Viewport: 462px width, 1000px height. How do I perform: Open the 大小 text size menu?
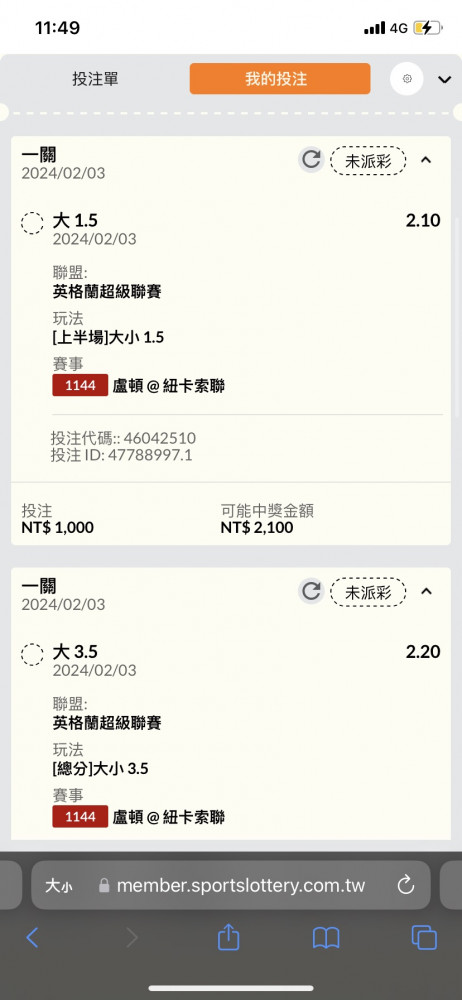[x=59, y=886]
